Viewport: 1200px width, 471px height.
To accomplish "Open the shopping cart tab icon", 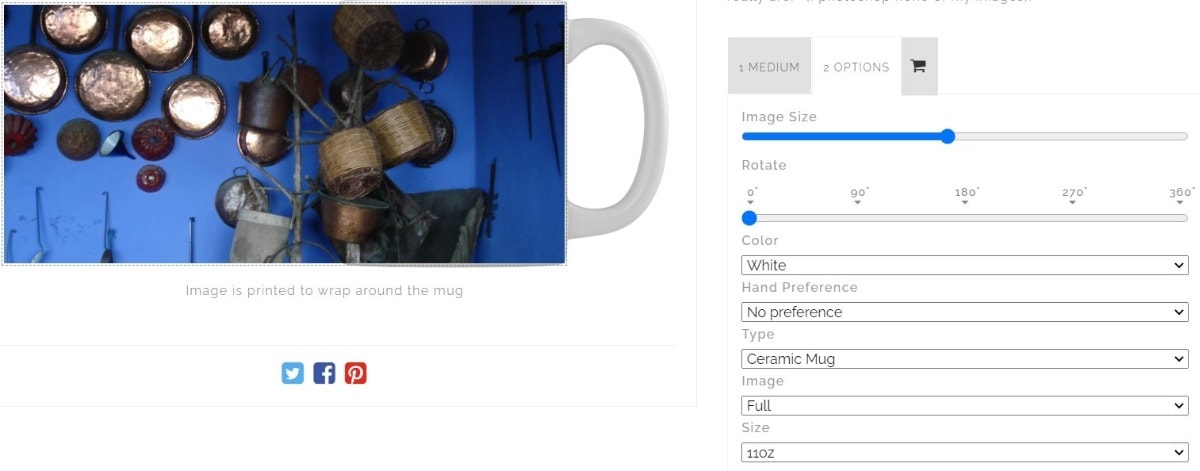I will 918,66.
